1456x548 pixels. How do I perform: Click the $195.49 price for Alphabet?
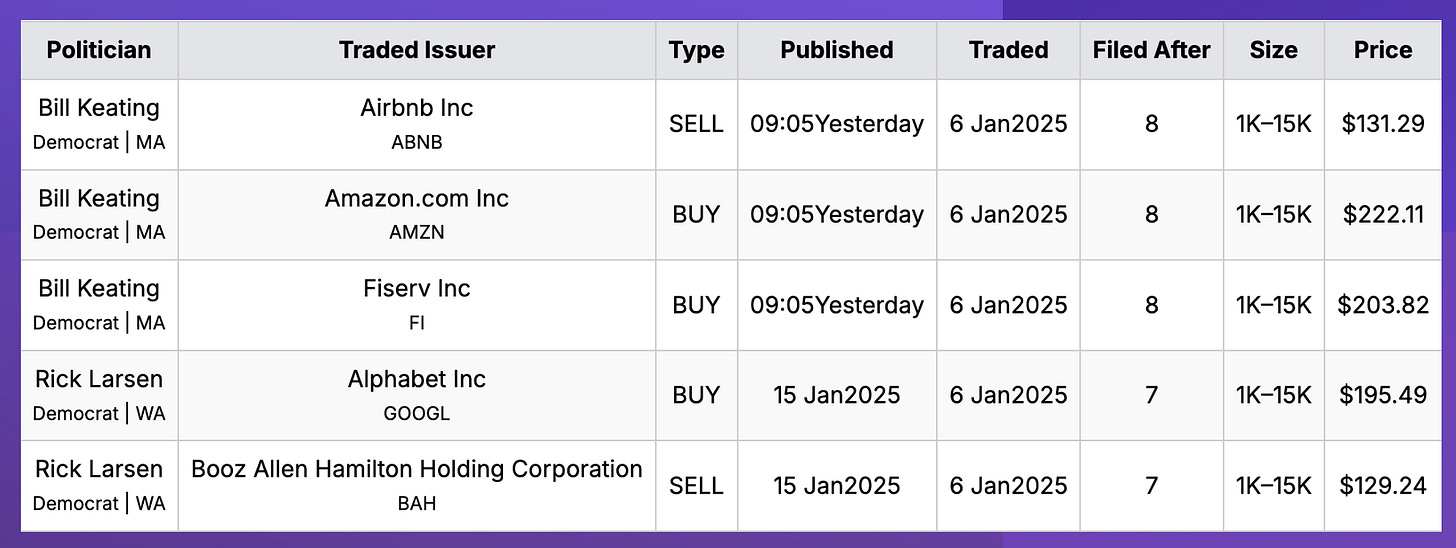coord(1383,395)
